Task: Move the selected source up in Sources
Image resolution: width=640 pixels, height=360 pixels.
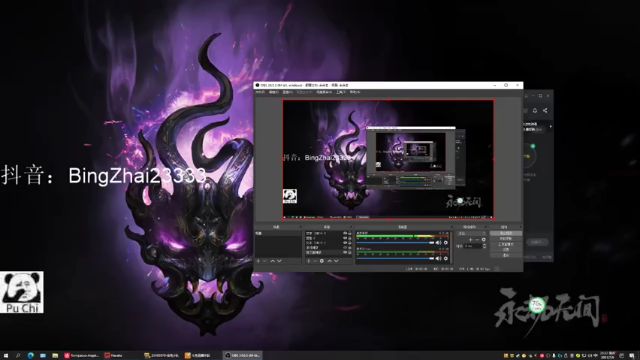Action: click(x=330, y=261)
